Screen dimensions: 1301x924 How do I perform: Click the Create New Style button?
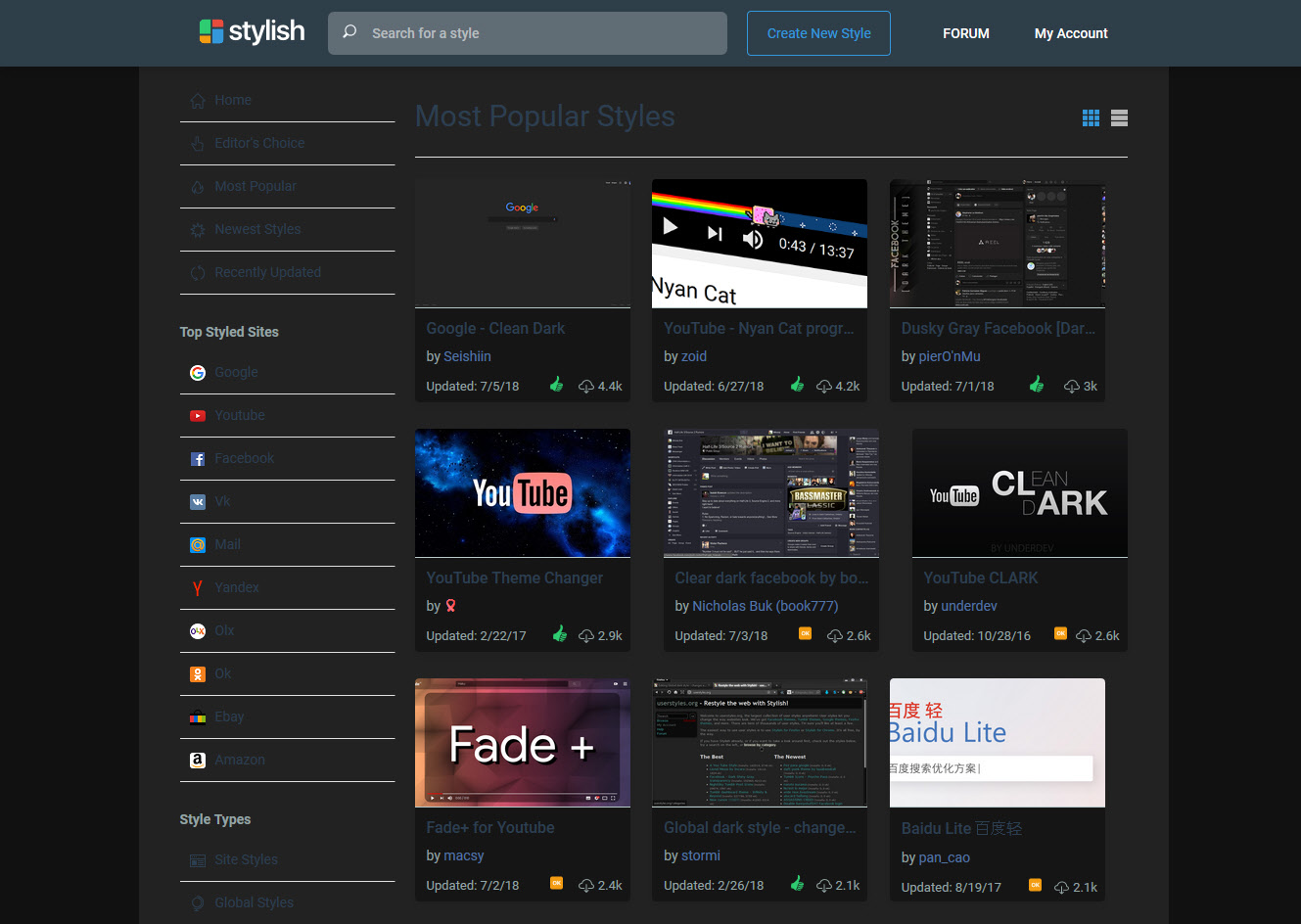coord(818,33)
